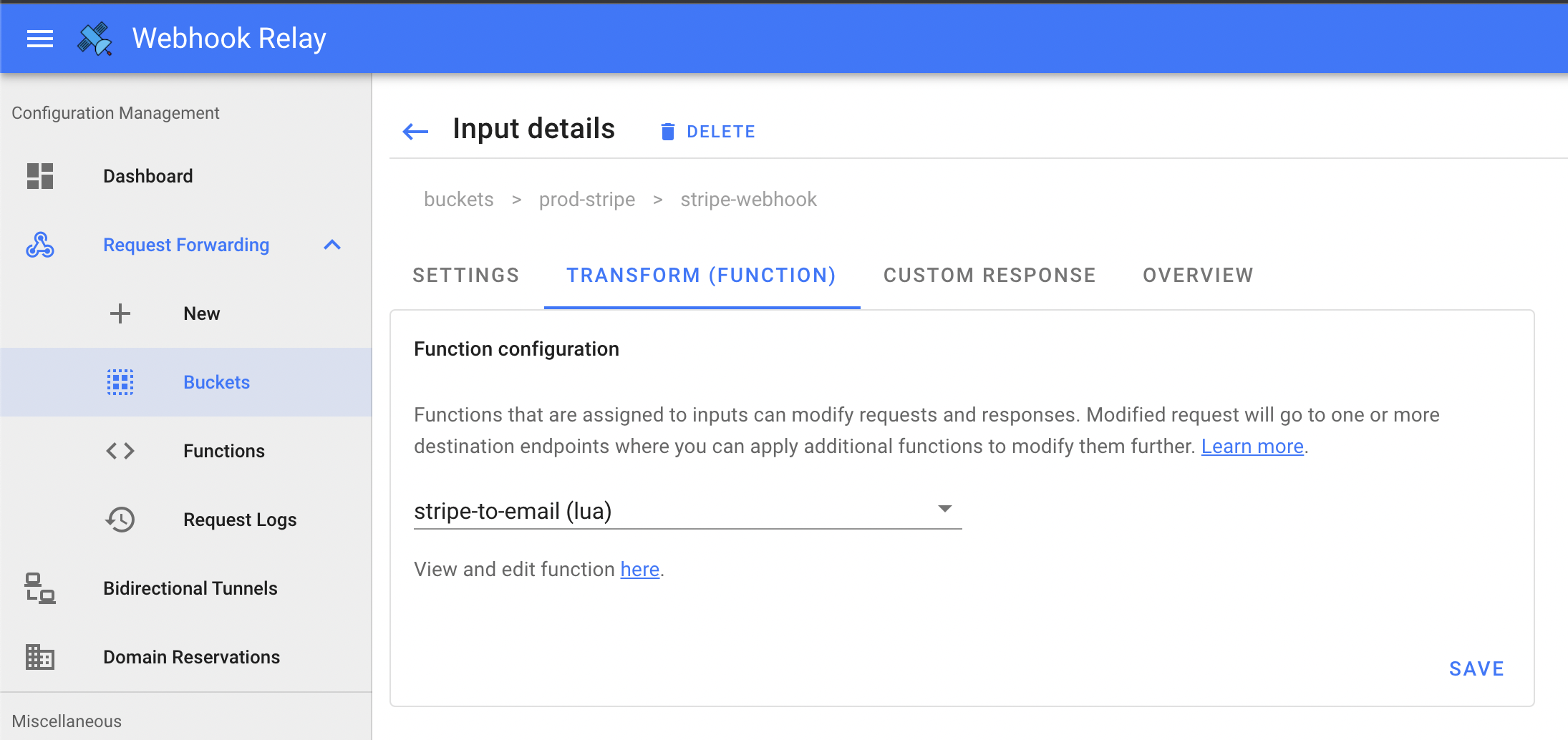Click the delete trash icon
The image size is (1568, 740).
click(x=668, y=131)
